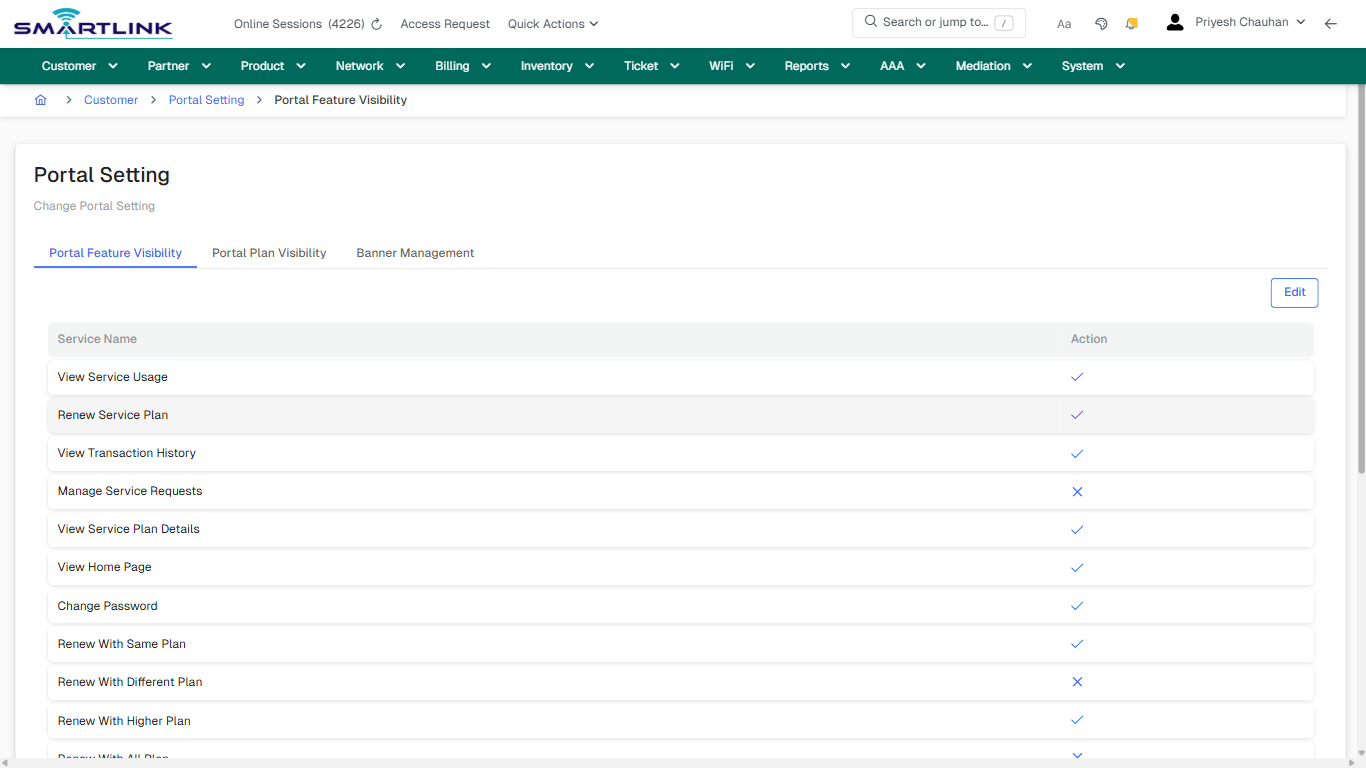Open the theme palette icon

[1101, 22]
